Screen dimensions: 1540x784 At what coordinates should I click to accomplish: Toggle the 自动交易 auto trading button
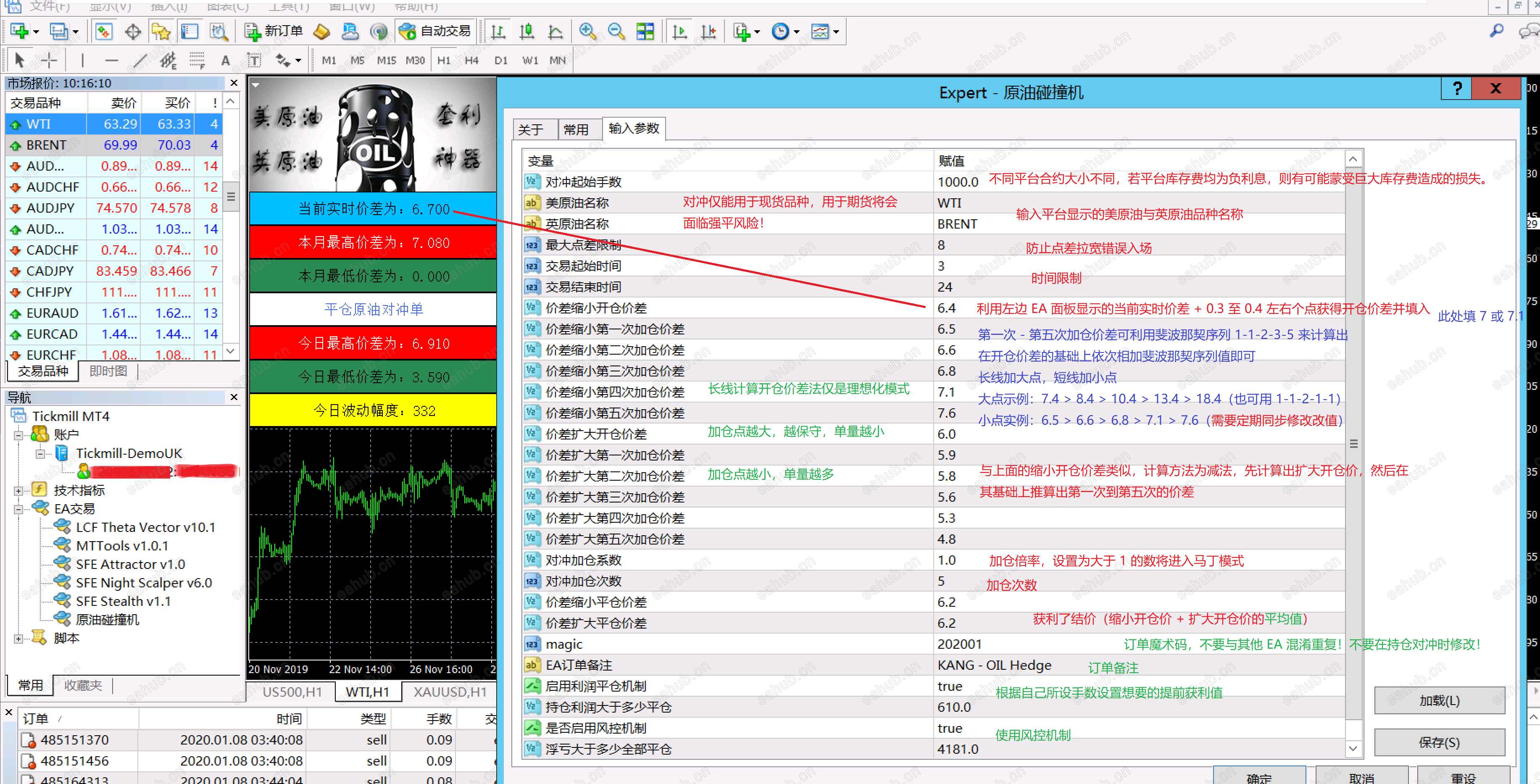point(435,31)
